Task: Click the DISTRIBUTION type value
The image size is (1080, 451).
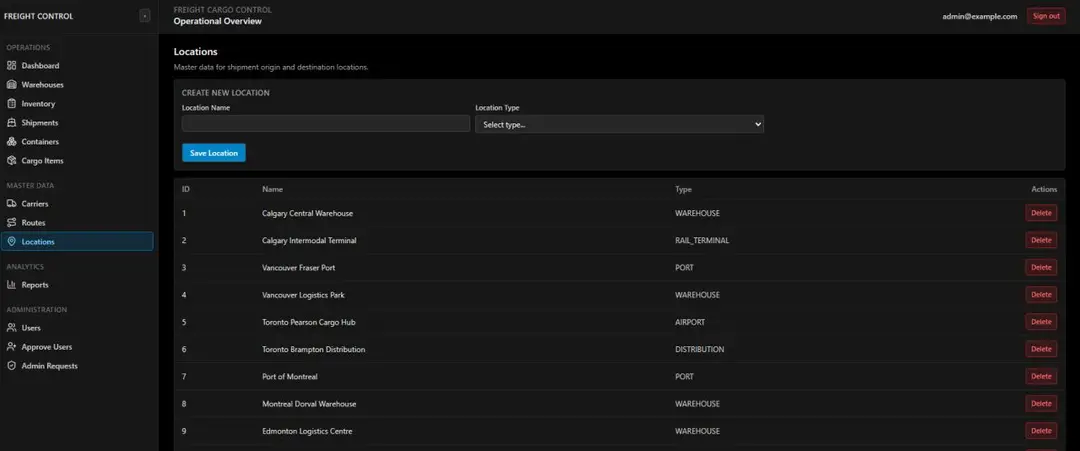Action: [699, 349]
